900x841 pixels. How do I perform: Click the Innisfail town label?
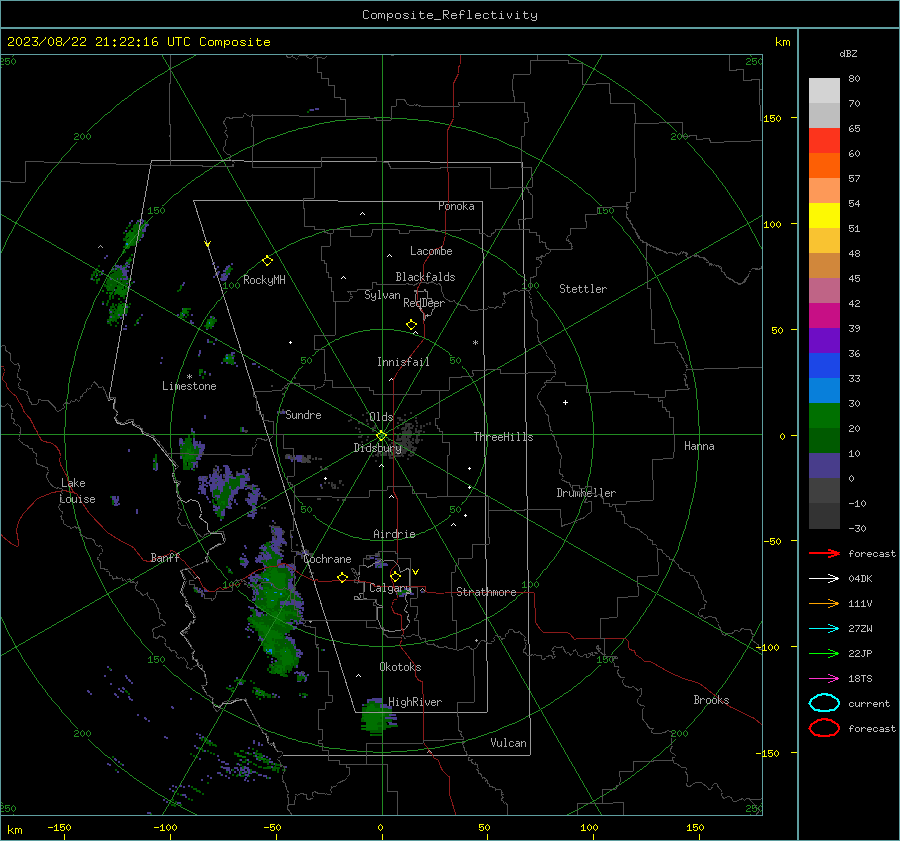pos(403,362)
